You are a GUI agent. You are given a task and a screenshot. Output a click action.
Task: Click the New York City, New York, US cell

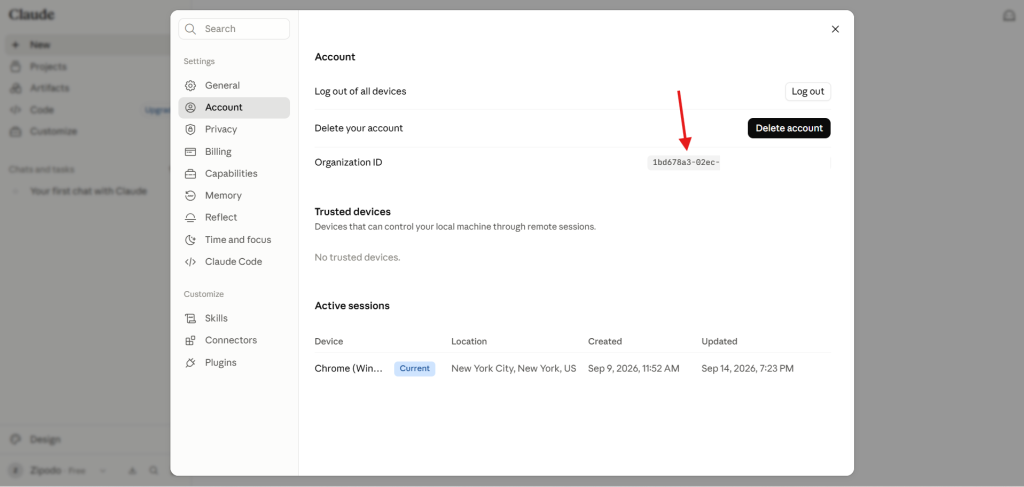pyautogui.click(x=513, y=369)
